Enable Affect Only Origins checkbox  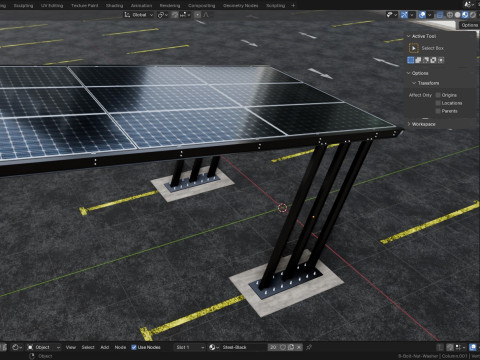click(x=438, y=95)
